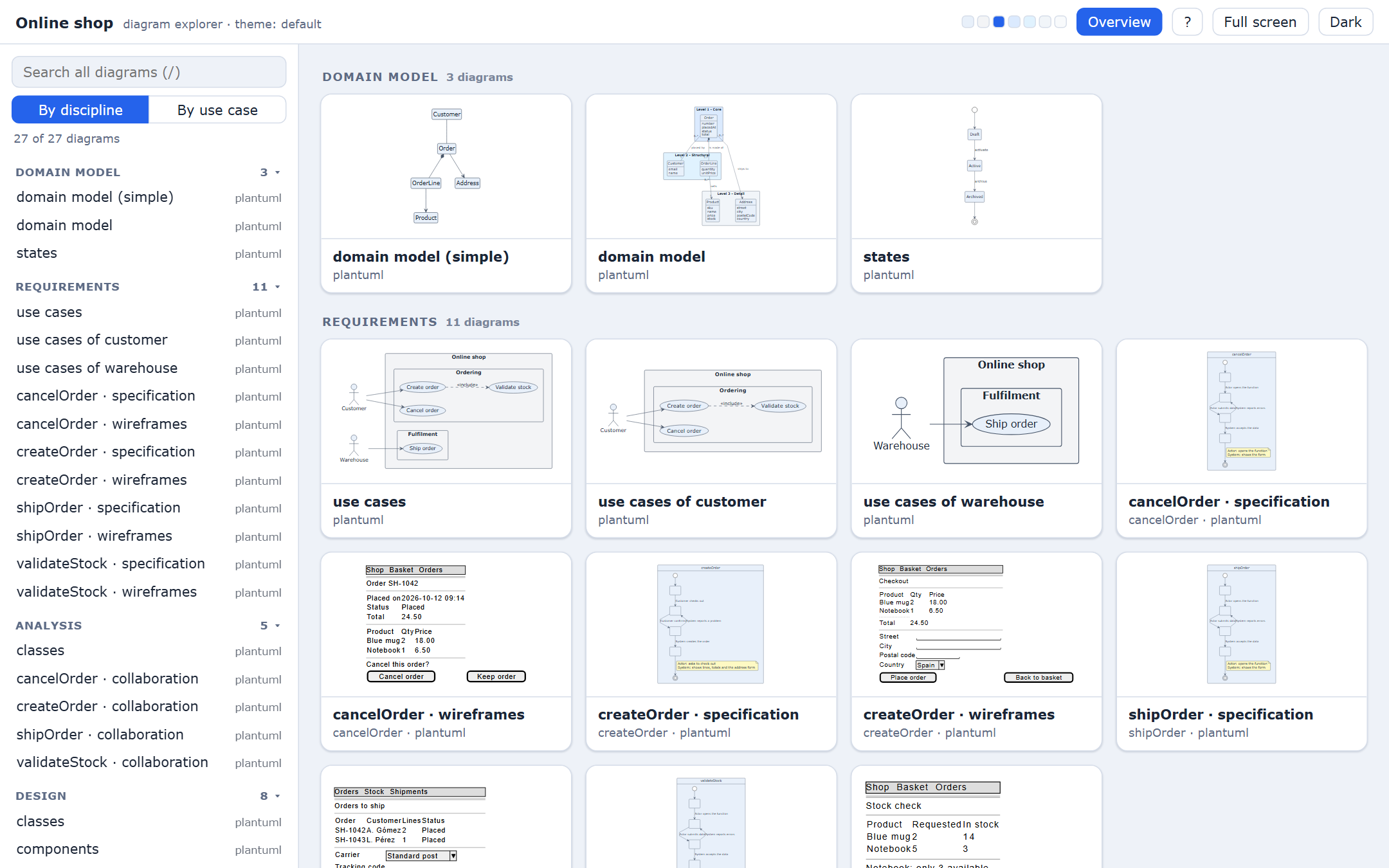The image size is (1389, 868).
Task: Open the cancelOrder · wireframes card
Action: (446, 651)
